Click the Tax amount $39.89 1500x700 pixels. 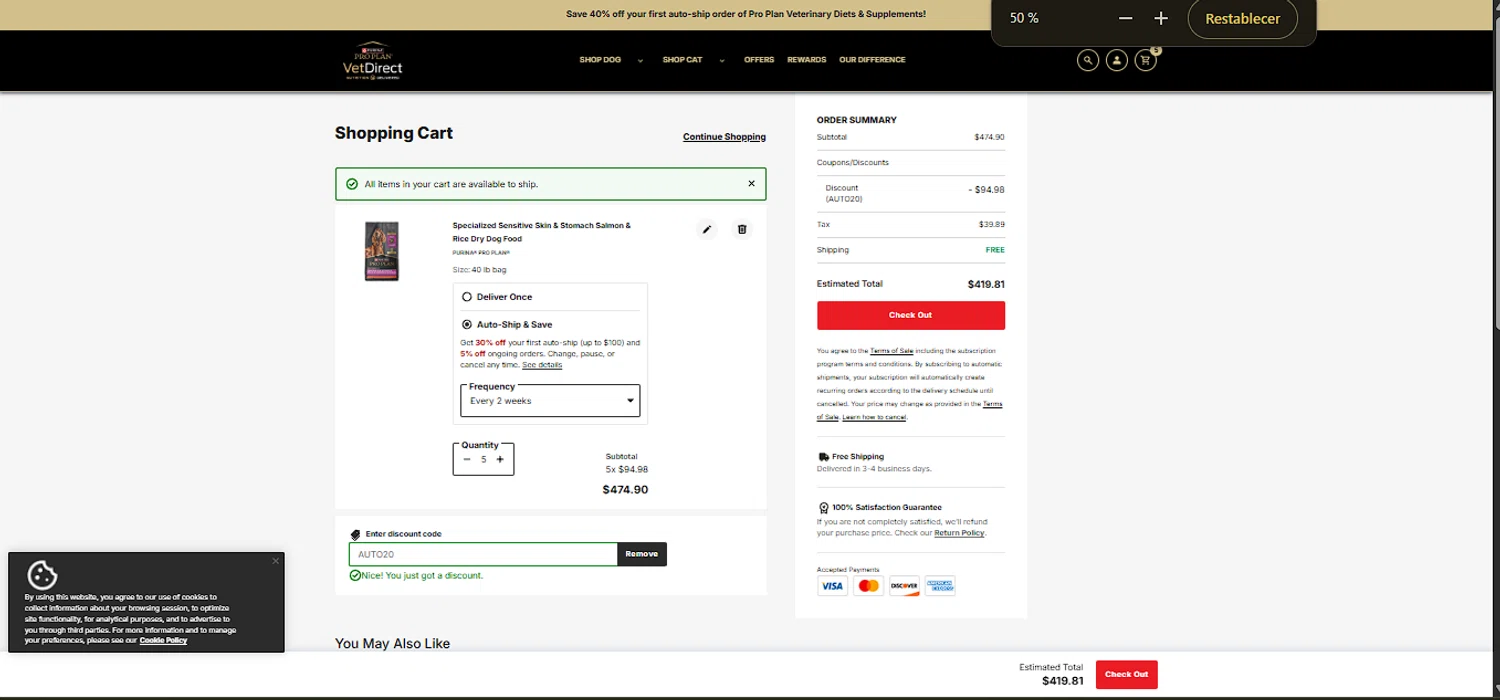click(x=992, y=225)
